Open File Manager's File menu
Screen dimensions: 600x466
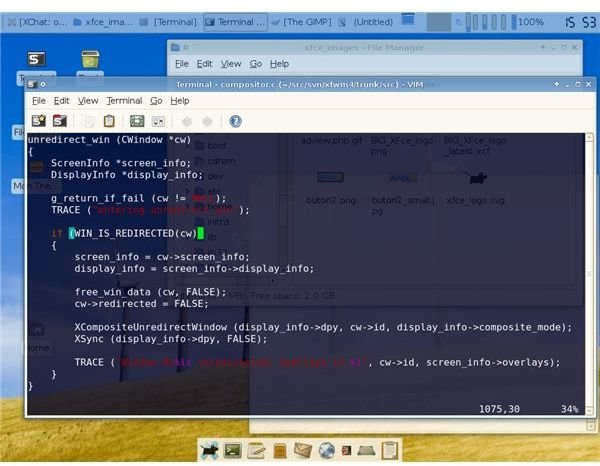(x=182, y=64)
